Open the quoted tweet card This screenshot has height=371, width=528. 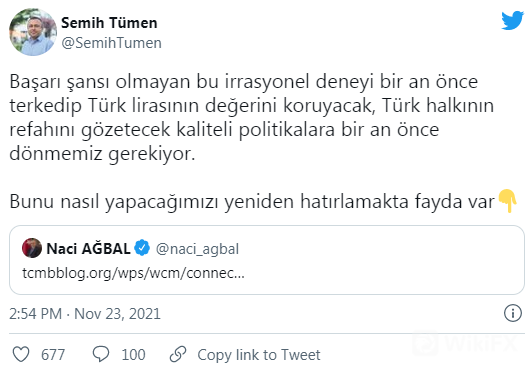point(267,260)
